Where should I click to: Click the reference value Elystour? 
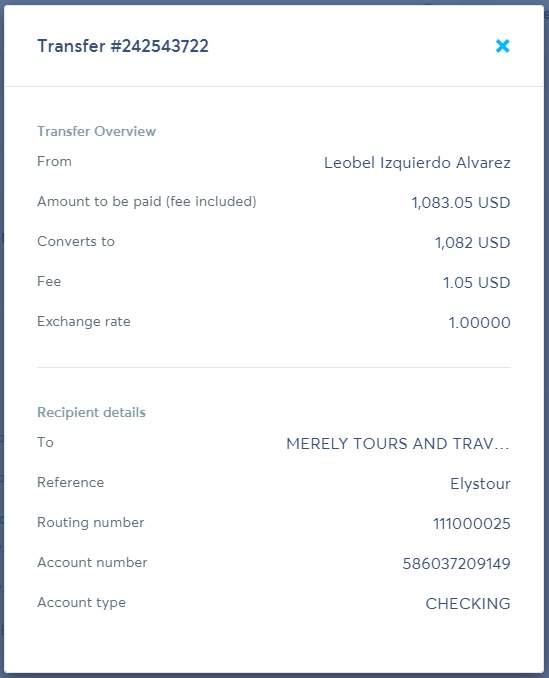point(480,483)
